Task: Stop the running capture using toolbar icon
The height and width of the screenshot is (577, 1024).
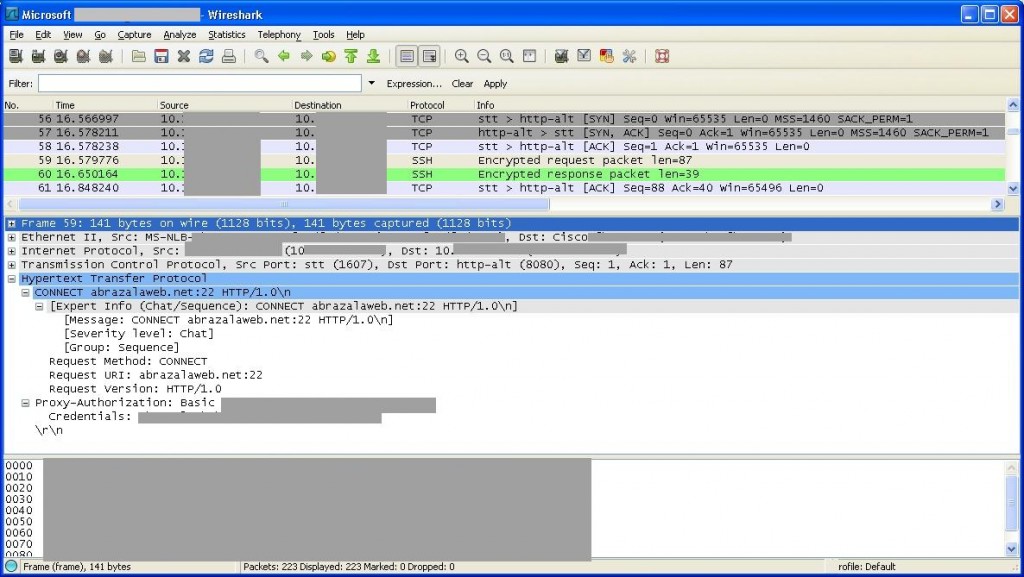Action: (x=85, y=56)
